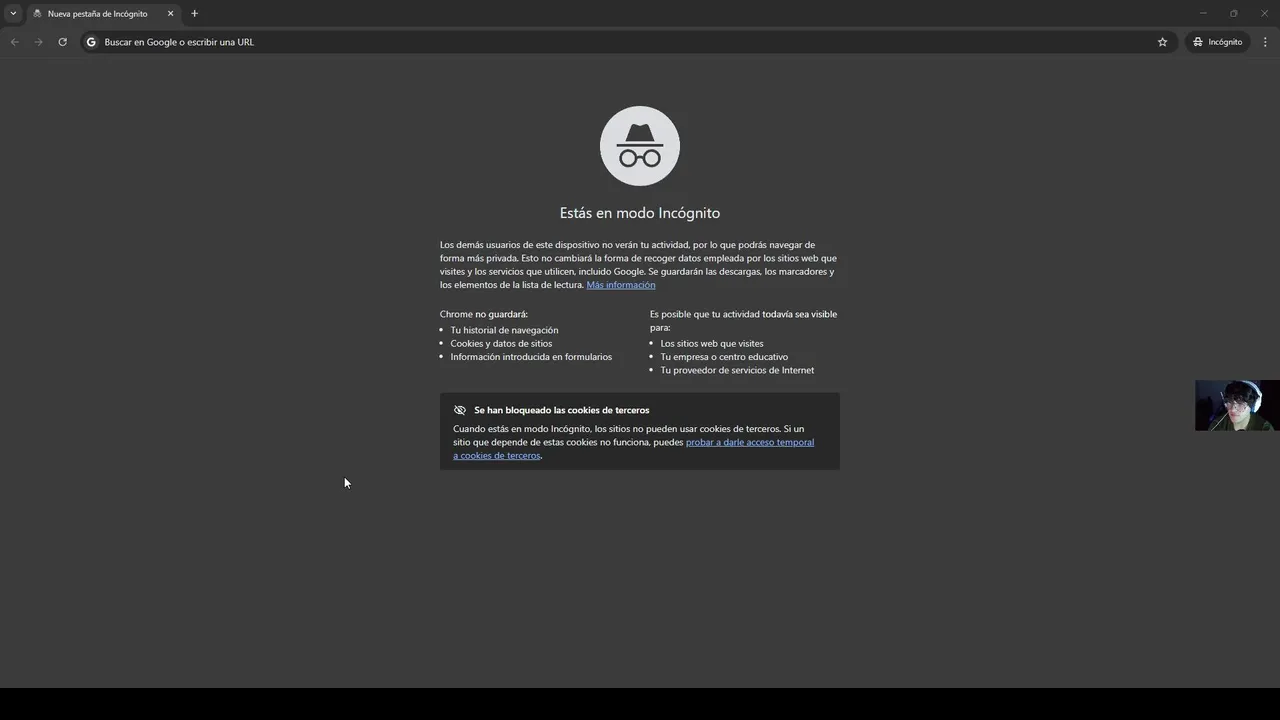Restore down the Chrome window
Screen dimensions: 1280x720
click(x=1233, y=13)
